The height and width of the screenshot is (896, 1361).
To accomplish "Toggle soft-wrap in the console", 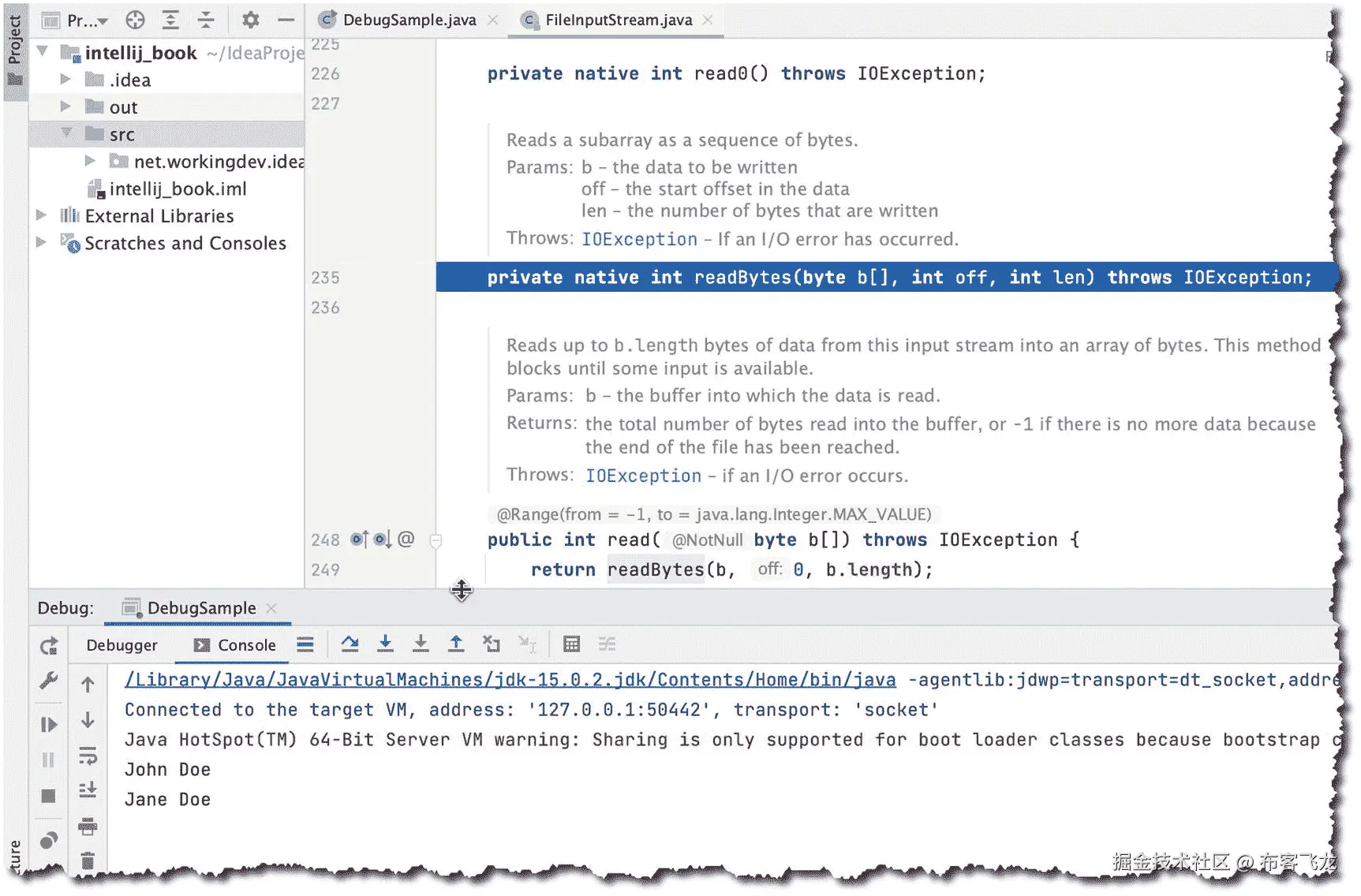I will pos(88,756).
